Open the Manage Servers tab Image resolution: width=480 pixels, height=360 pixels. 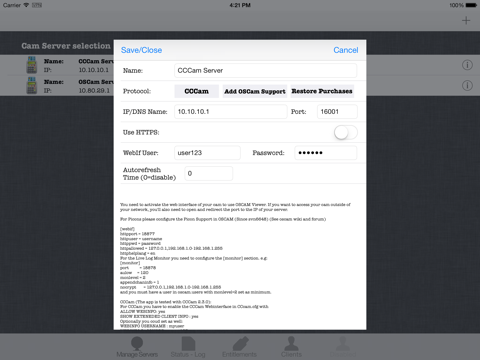click(x=137, y=347)
